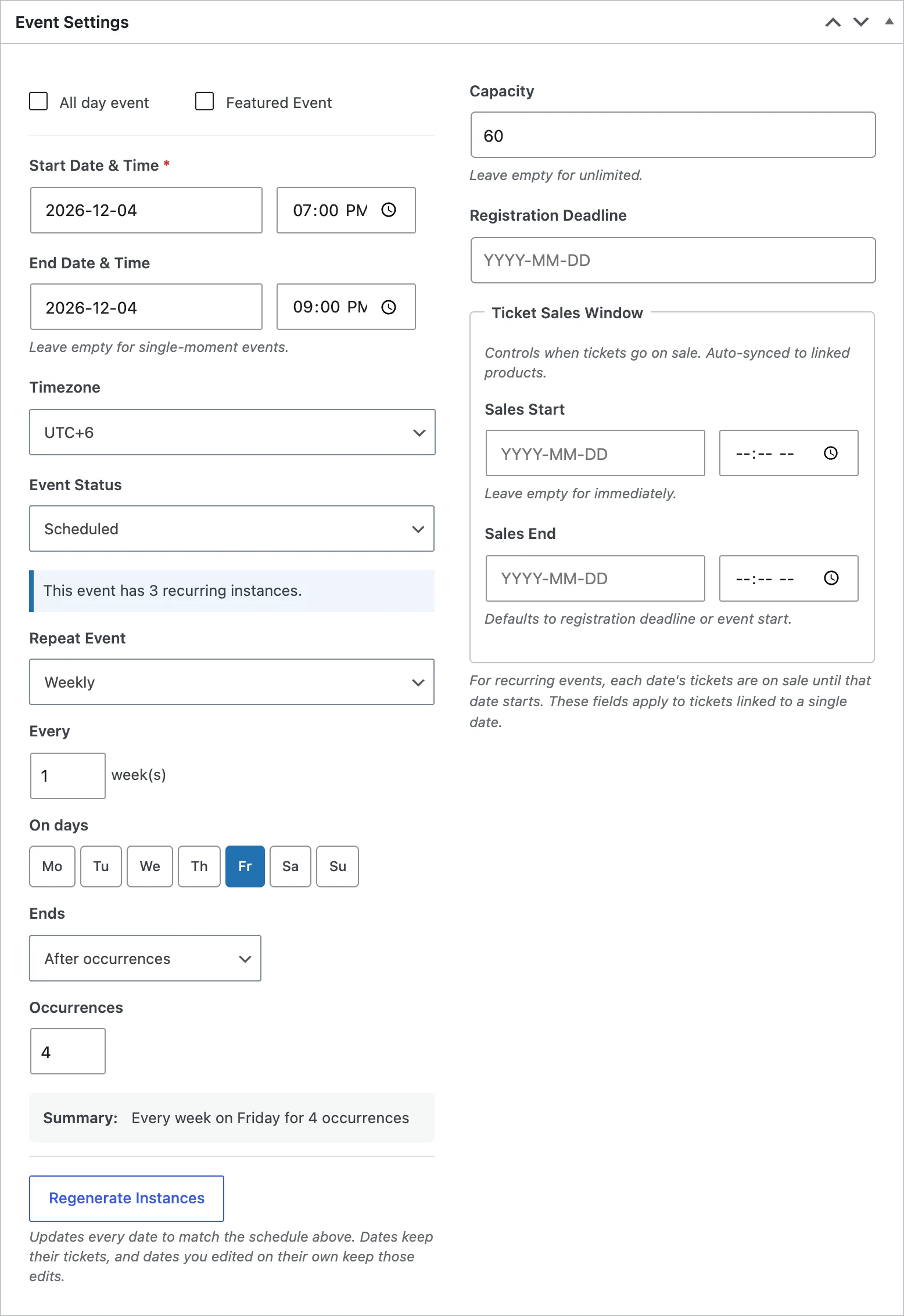Click the Regenerate Instances button
904x1316 pixels.
click(x=127, y=1199)
